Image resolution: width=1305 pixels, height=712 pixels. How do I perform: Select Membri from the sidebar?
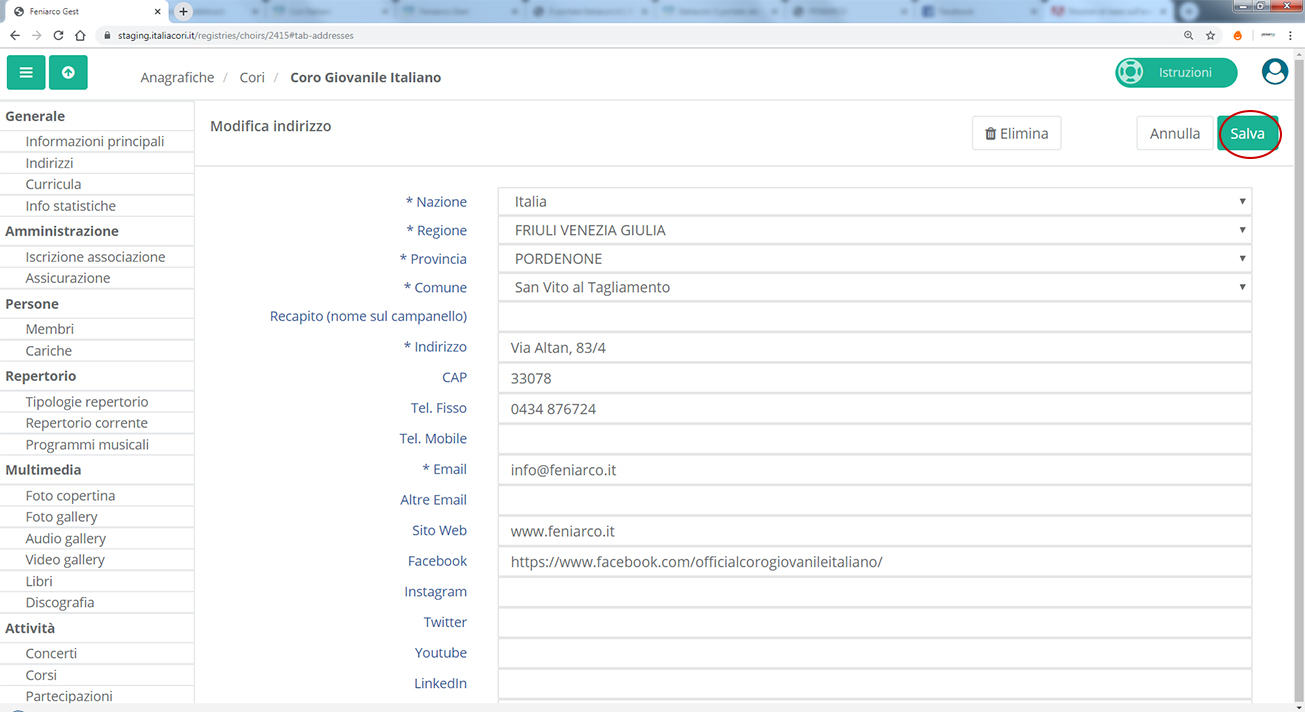(50, 329)
